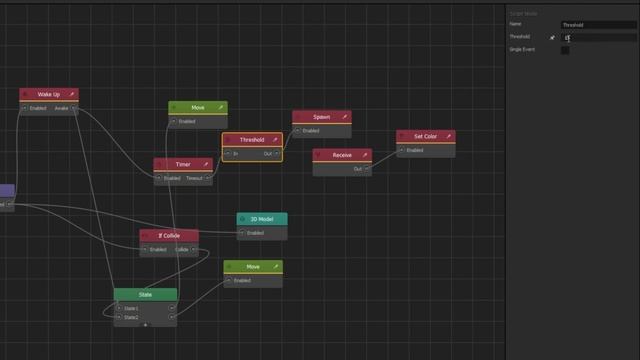Click the Name label in properties panel
Viewport: 640px width, 360px height.
point(515,24)
